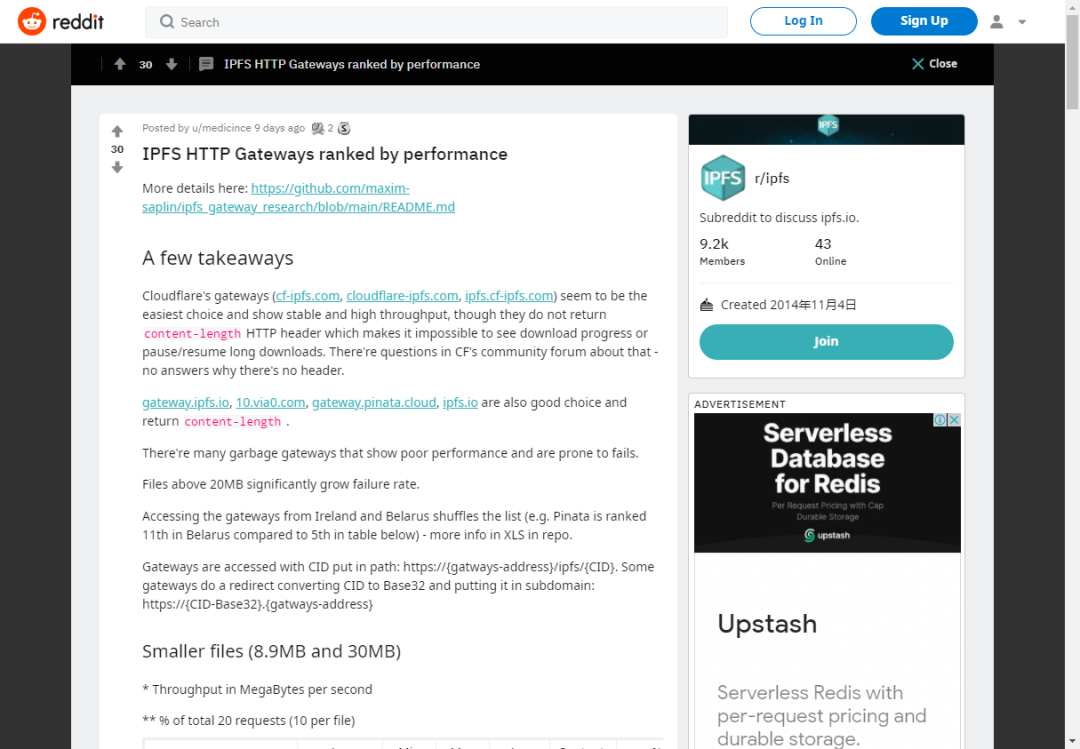
Task: Click the Reddit logo home icon
Action: coord(32,21)
